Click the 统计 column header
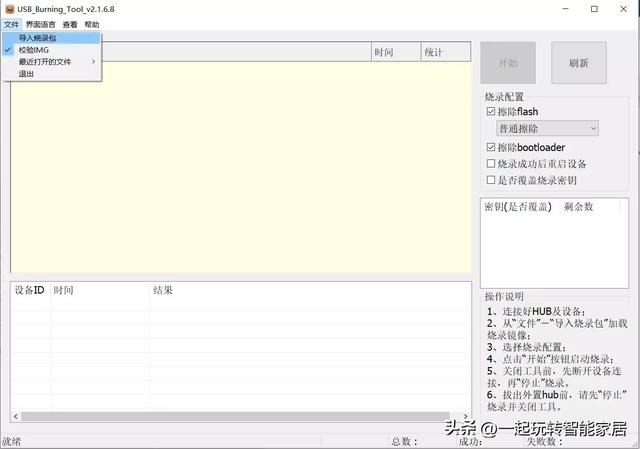 tap(446, 52)
